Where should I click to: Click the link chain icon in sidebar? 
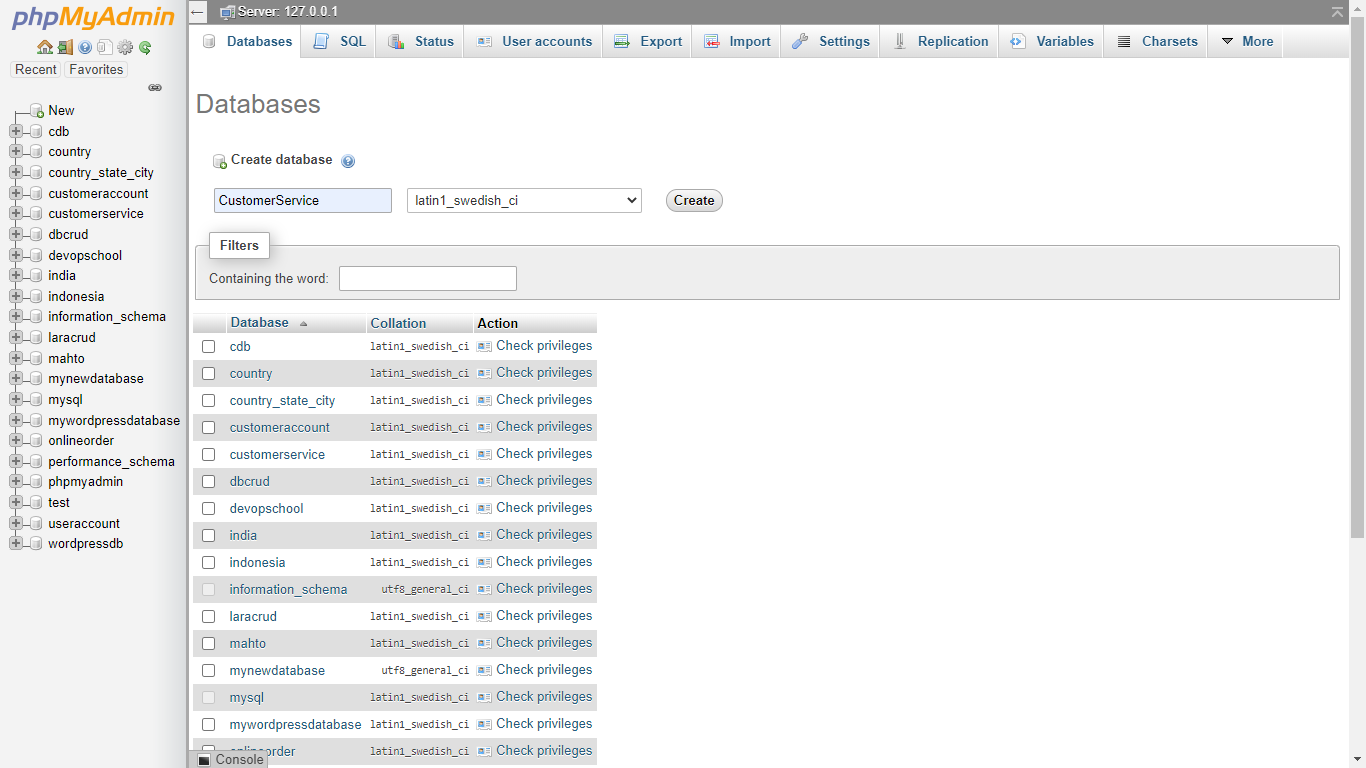pyautogui.click(x=155, y=88)
